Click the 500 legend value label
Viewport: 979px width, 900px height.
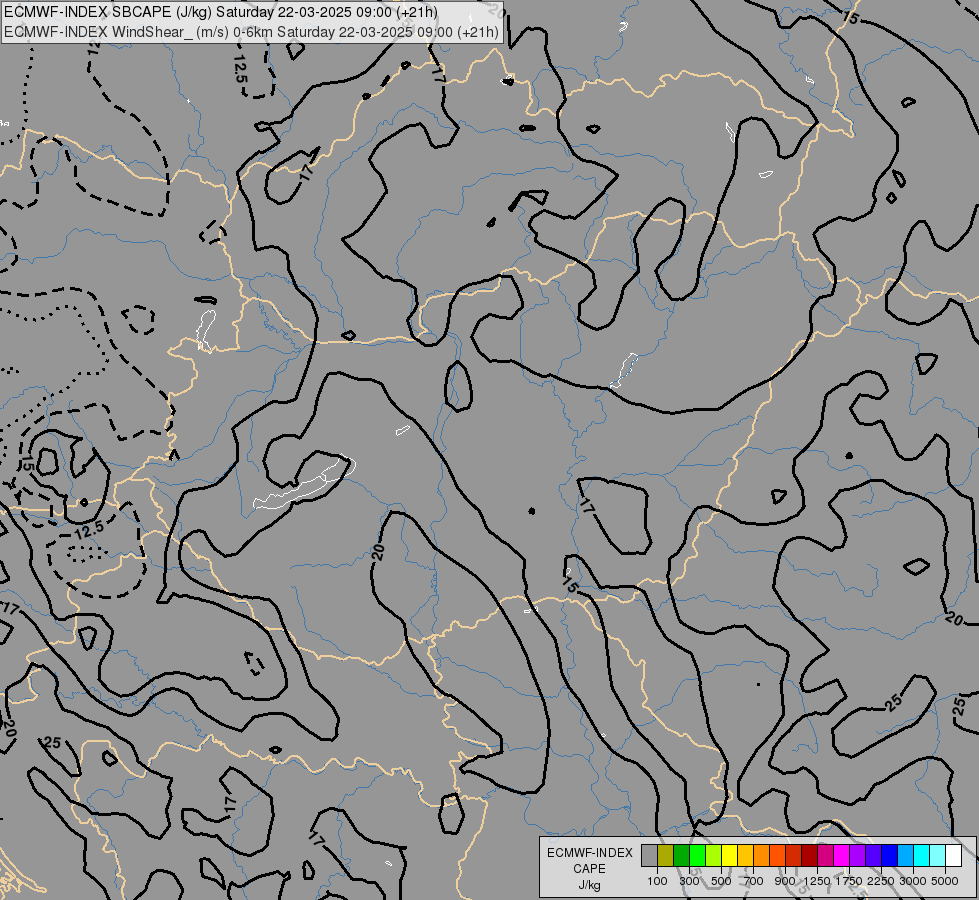pos(721,881)
